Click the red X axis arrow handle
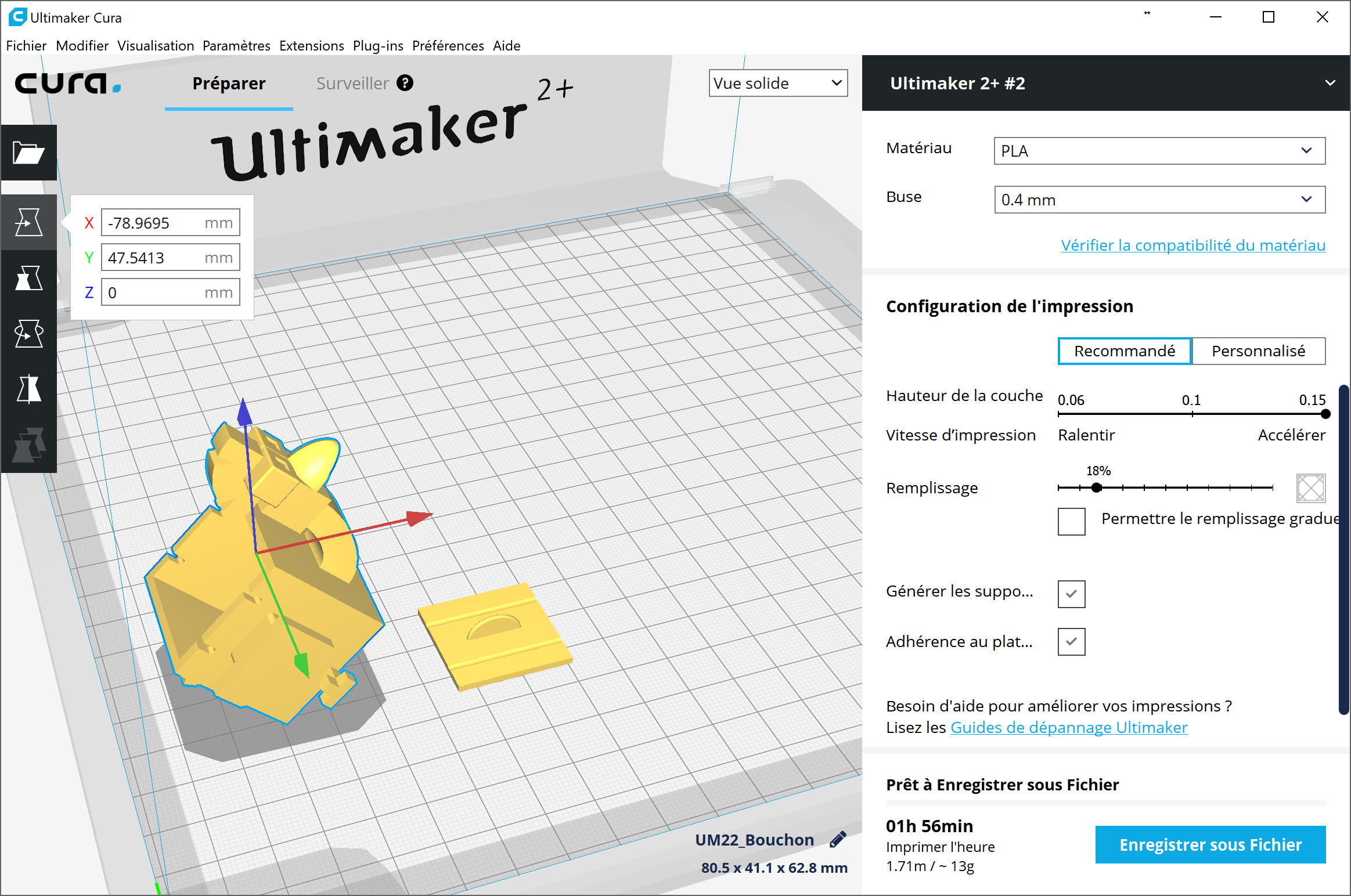This screenshot has height=896, width=1351. (419, 517)
